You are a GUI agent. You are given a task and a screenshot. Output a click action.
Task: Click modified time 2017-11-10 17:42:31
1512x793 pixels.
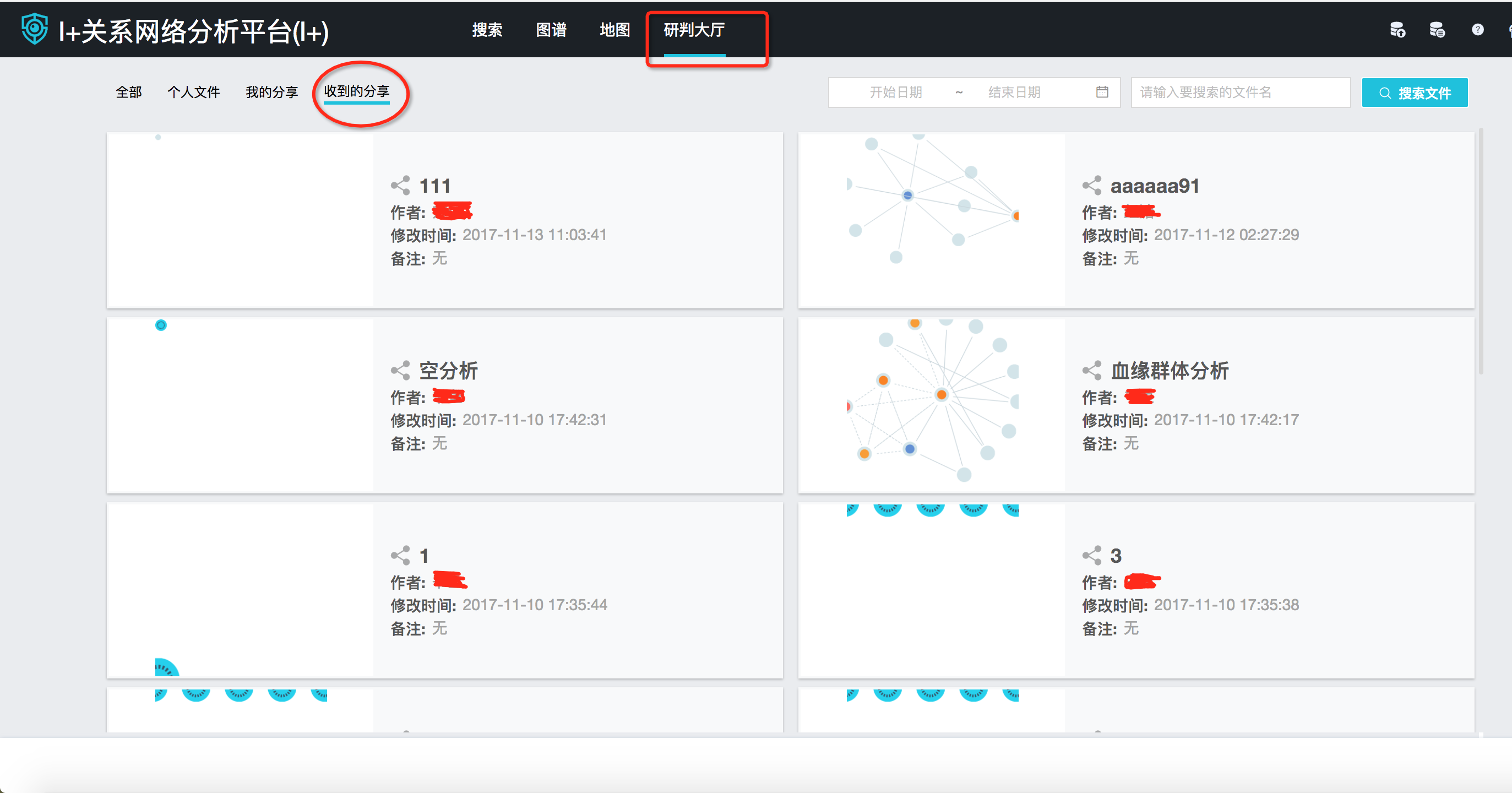tap(534, 420)
